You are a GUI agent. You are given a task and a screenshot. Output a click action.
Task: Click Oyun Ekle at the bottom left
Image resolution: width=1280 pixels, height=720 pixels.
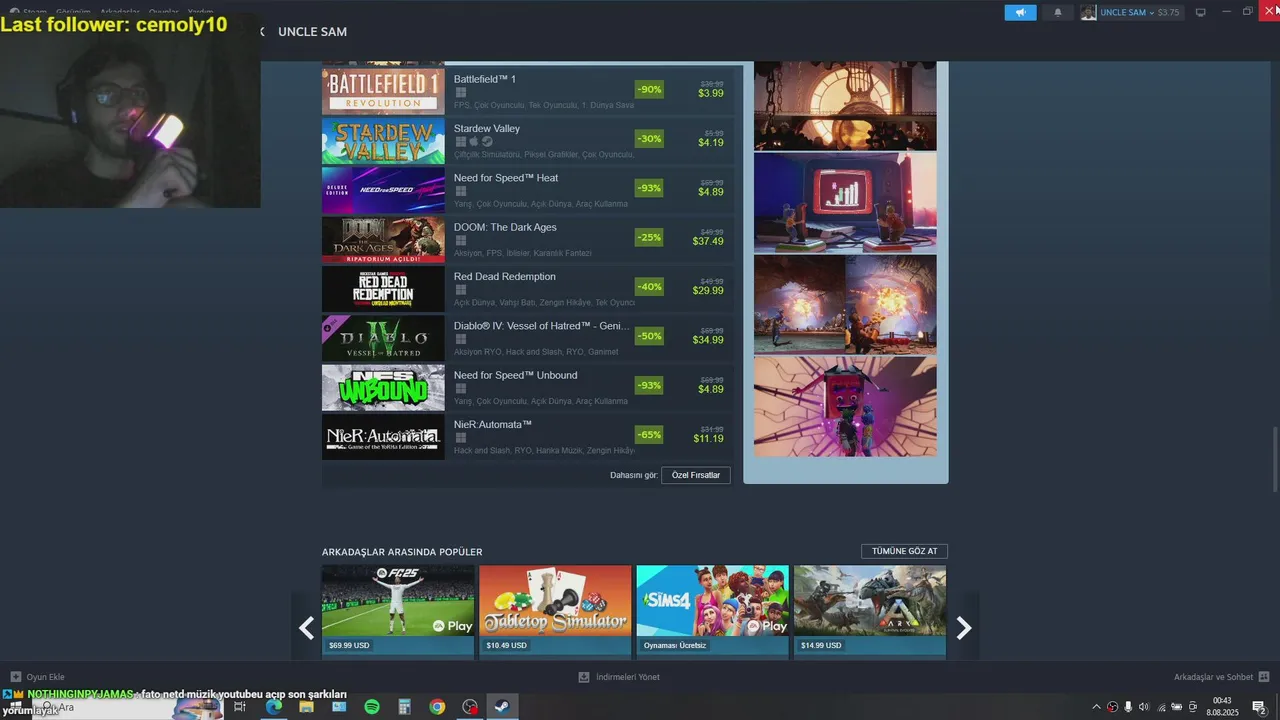pyautogui.click(x=45, y=677)
